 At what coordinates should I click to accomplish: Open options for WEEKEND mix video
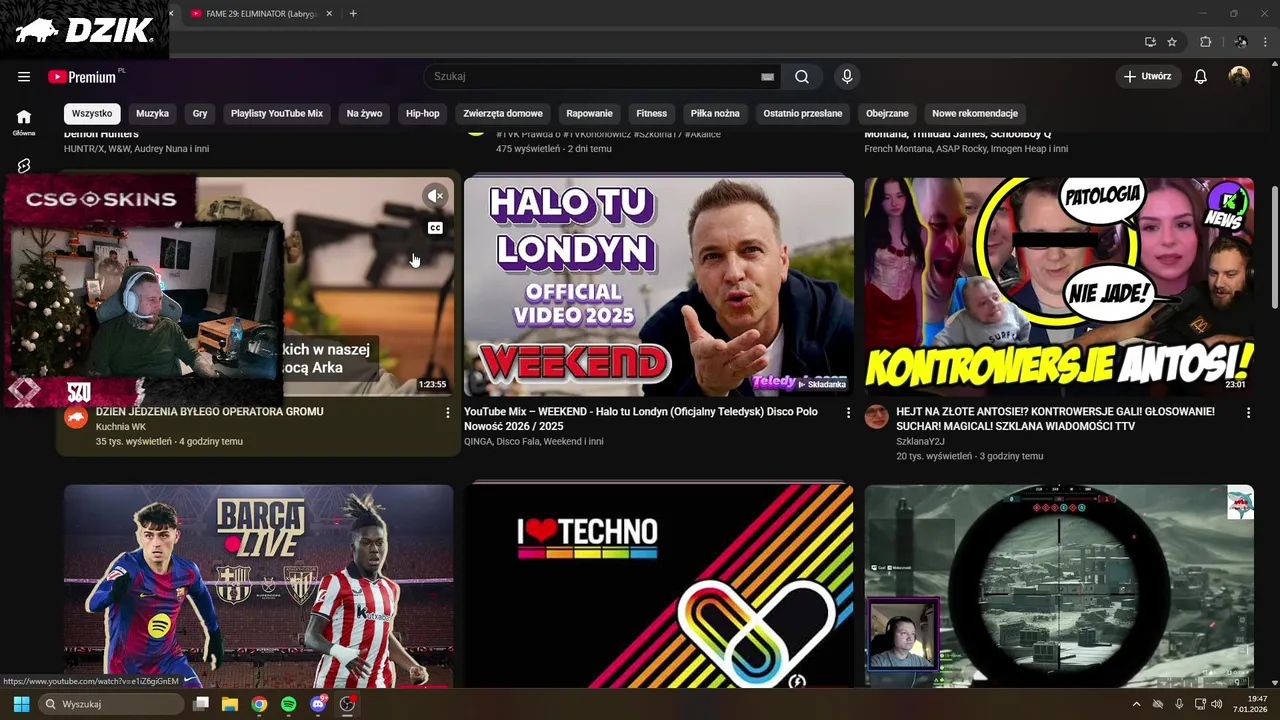click(x=848, y=413)
